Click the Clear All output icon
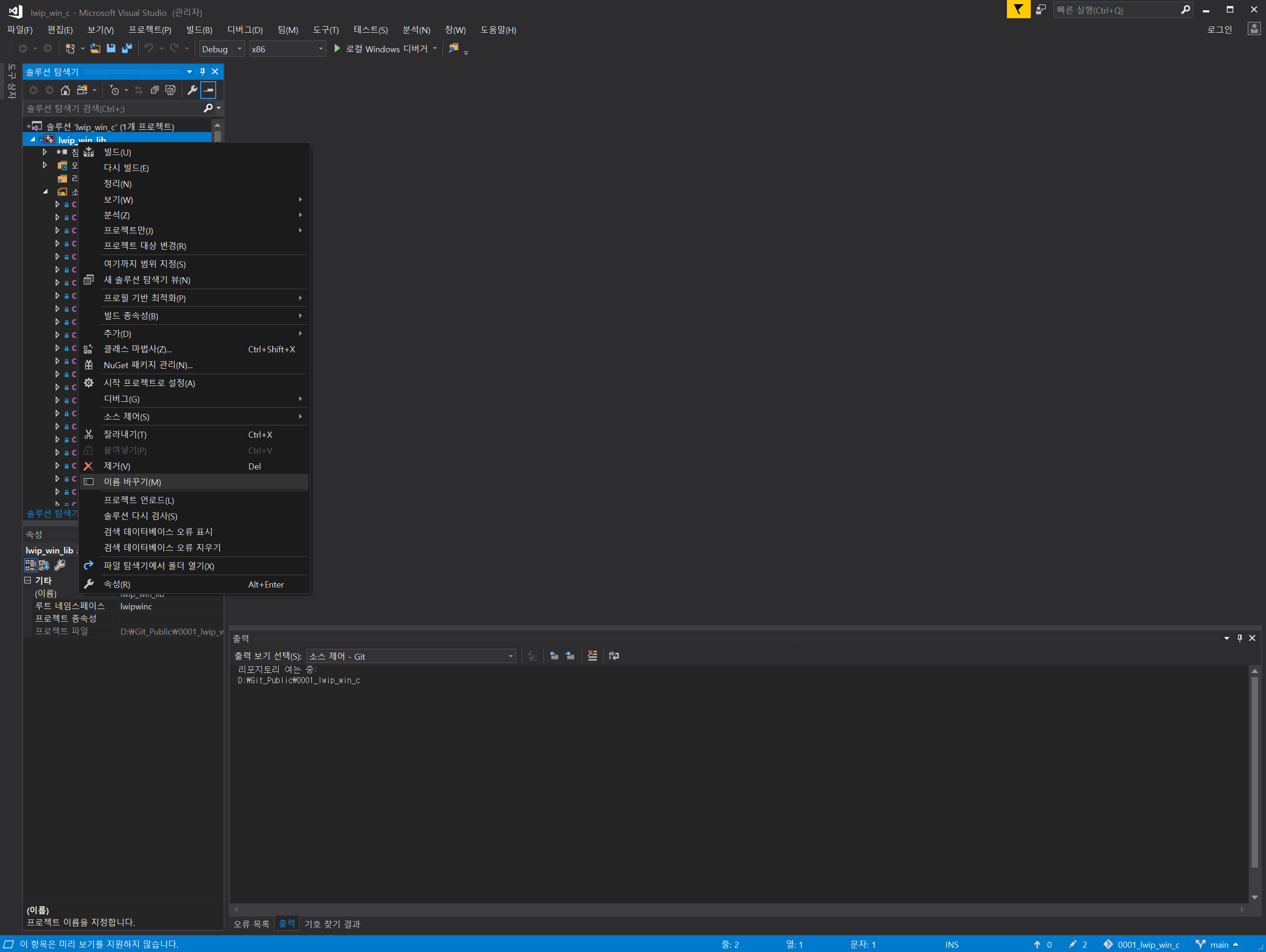Screen dimensions: 1266x952 pos(592,656)
